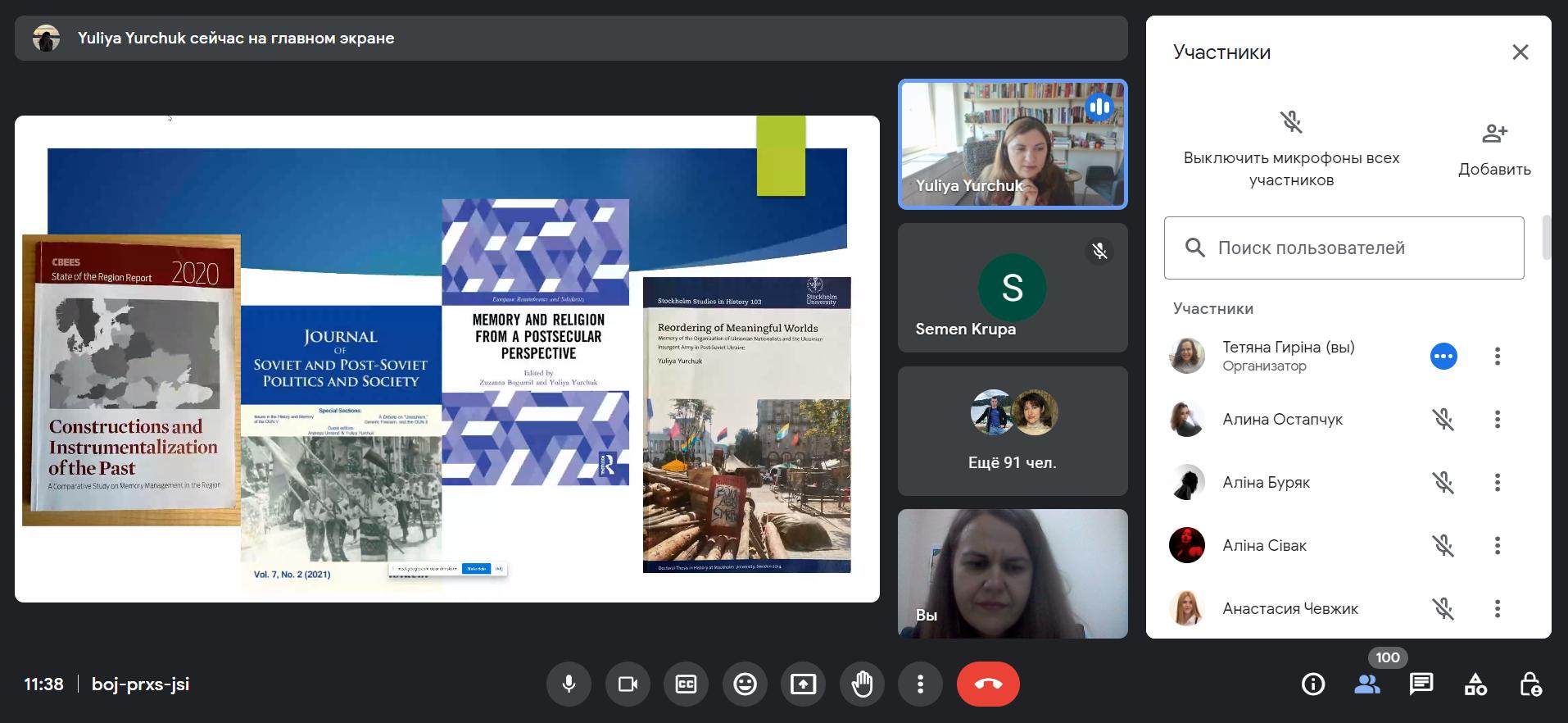Click the 100 participants count badge
The height and width of the screenshot is (723, 1568).
click(x=1388, y=657)
